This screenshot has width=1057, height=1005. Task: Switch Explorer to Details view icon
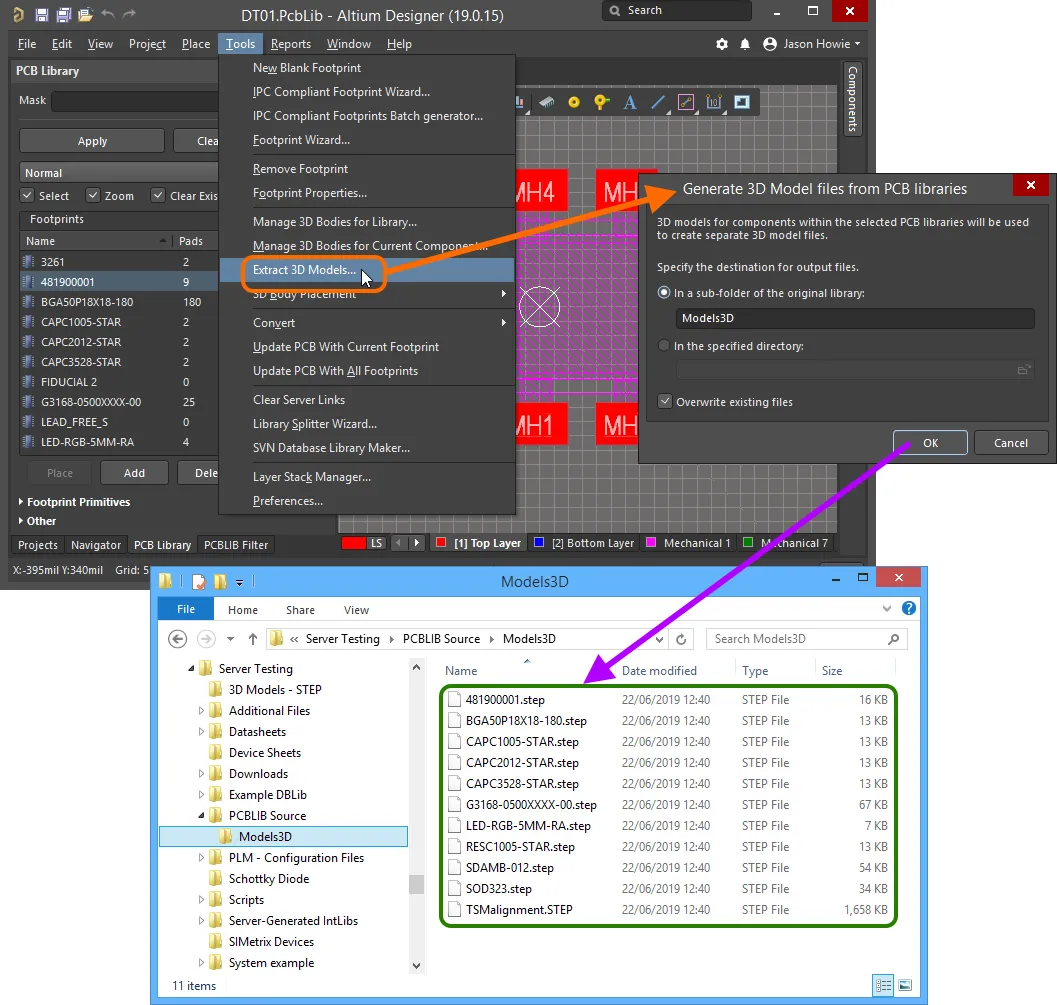click(883, 985)
